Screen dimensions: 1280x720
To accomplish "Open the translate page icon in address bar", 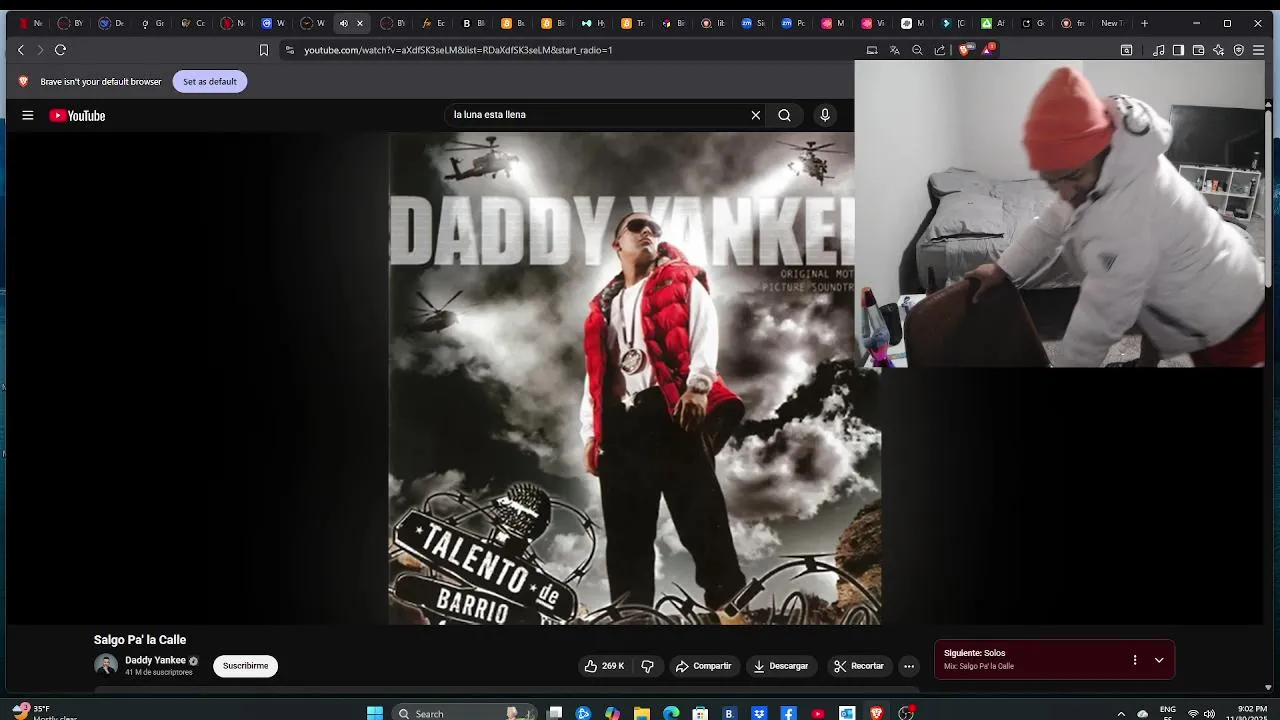I will click(895, 50).
